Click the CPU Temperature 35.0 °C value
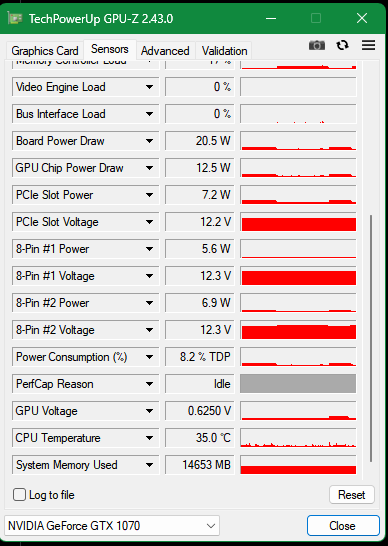The width and height of the screenshot is (388, 546). (200, 438)
